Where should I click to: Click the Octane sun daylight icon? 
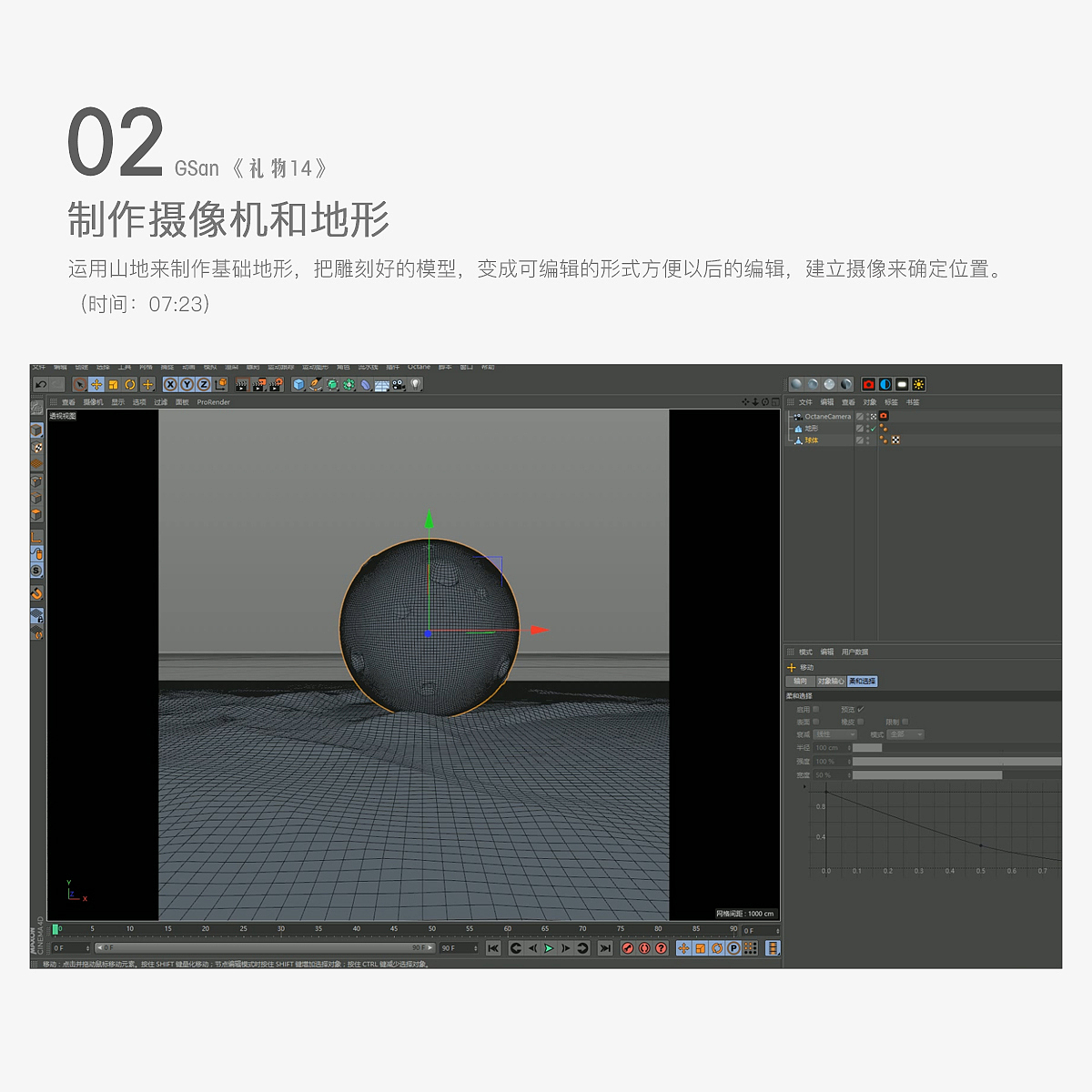[x=918, y=384]
